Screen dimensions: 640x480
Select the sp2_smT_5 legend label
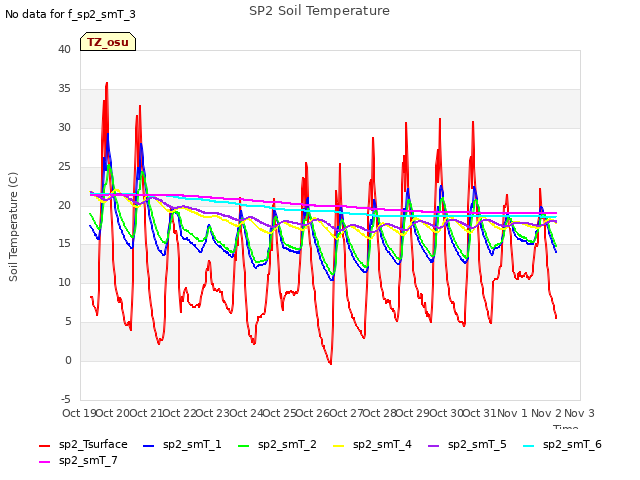(x=477, y=444)
